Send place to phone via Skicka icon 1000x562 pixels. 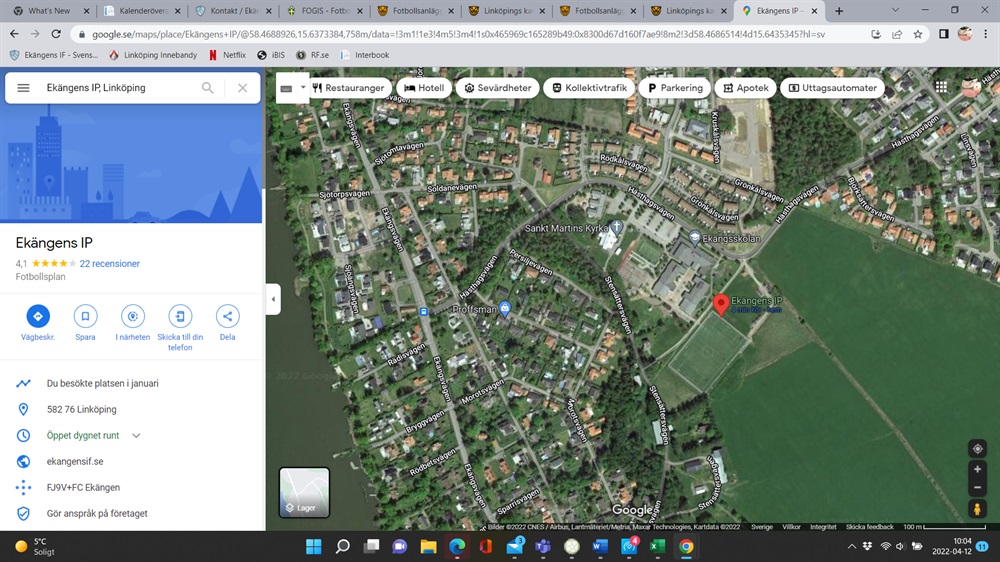tap(180, 316)
